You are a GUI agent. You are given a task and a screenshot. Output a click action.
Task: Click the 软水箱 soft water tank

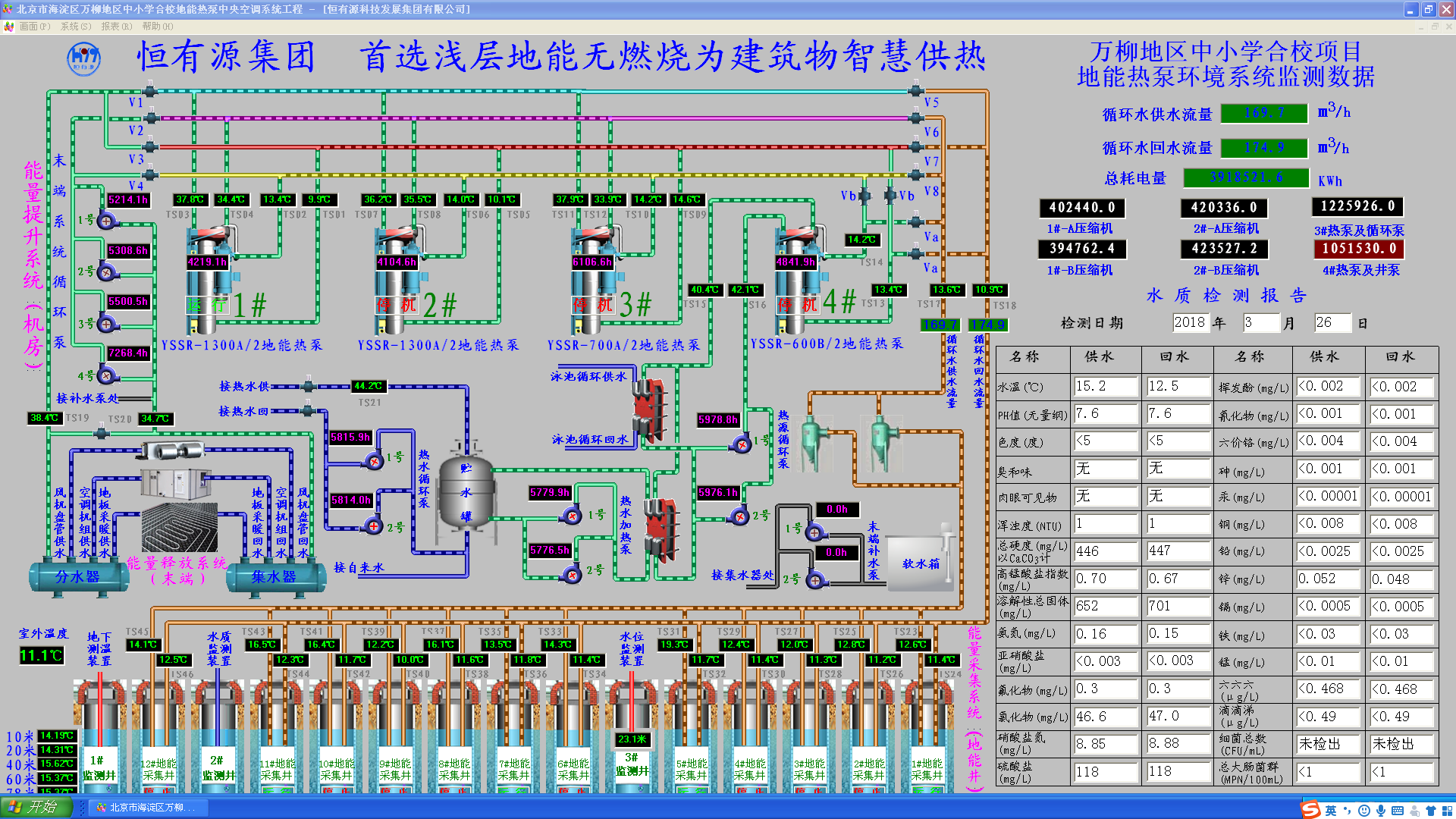coord(921,563)
